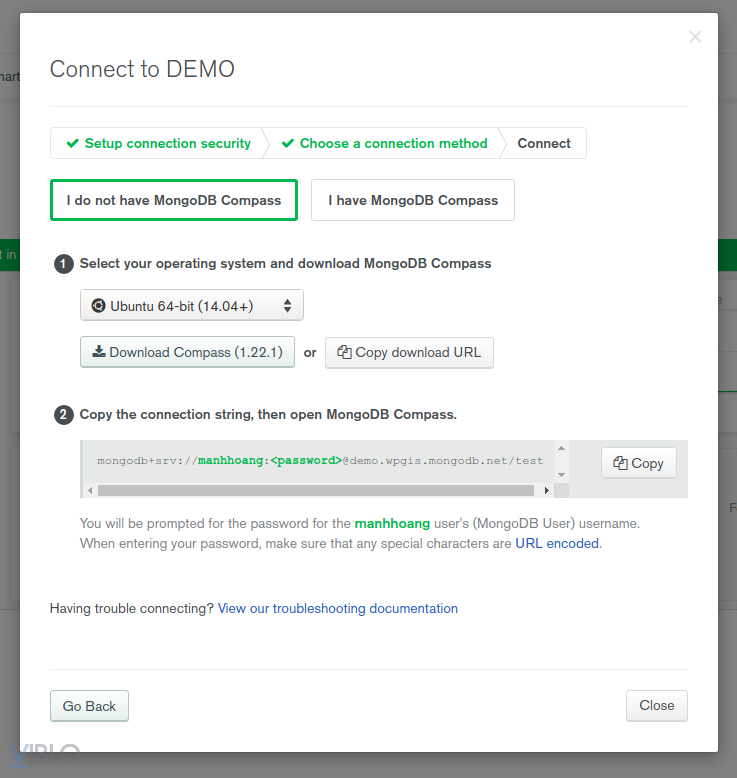The width and height of the screenshot is (737, 778).
Task: Click the dropdown arrows on Ubuntu 64-bit selector
Action: (x=287, y=305)
